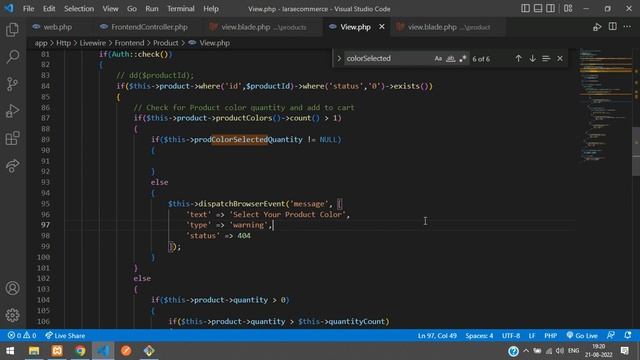This screenshot has width=640, height=360.
Task: Change end of line sequence LF
Action: coord(532,336)
